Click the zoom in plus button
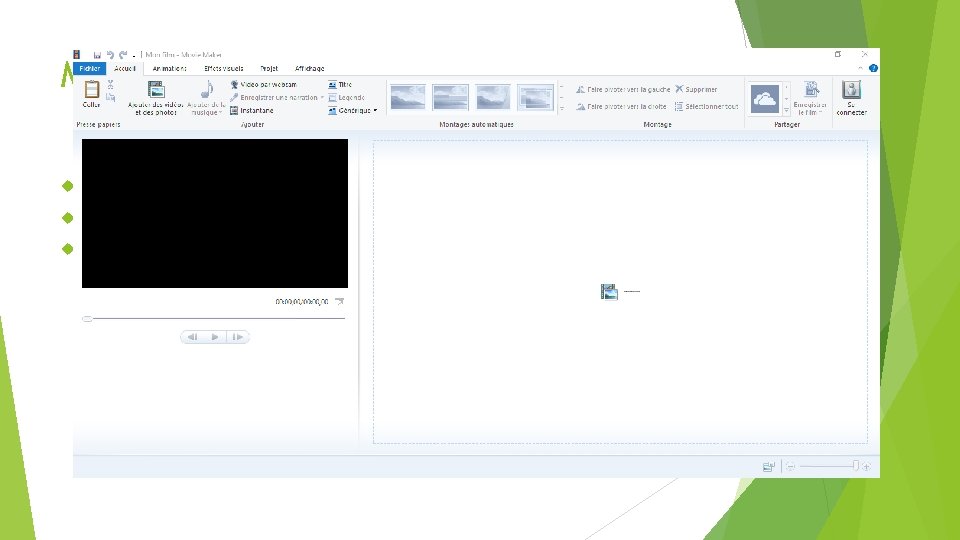The height and width of the screenshot is (540, 960). coord(866,467)
